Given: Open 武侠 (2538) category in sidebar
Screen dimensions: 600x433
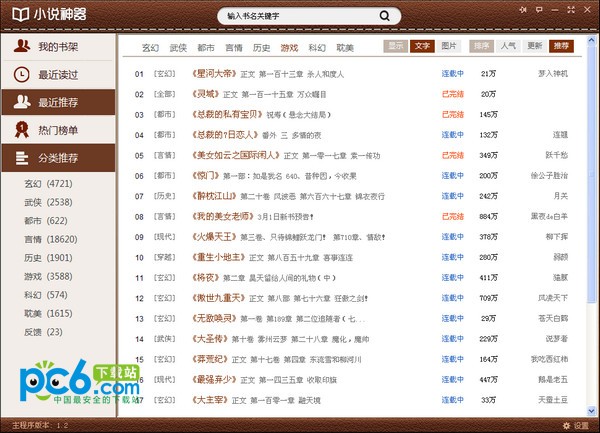Looking at the screenshot, I should tap(48, 202).
